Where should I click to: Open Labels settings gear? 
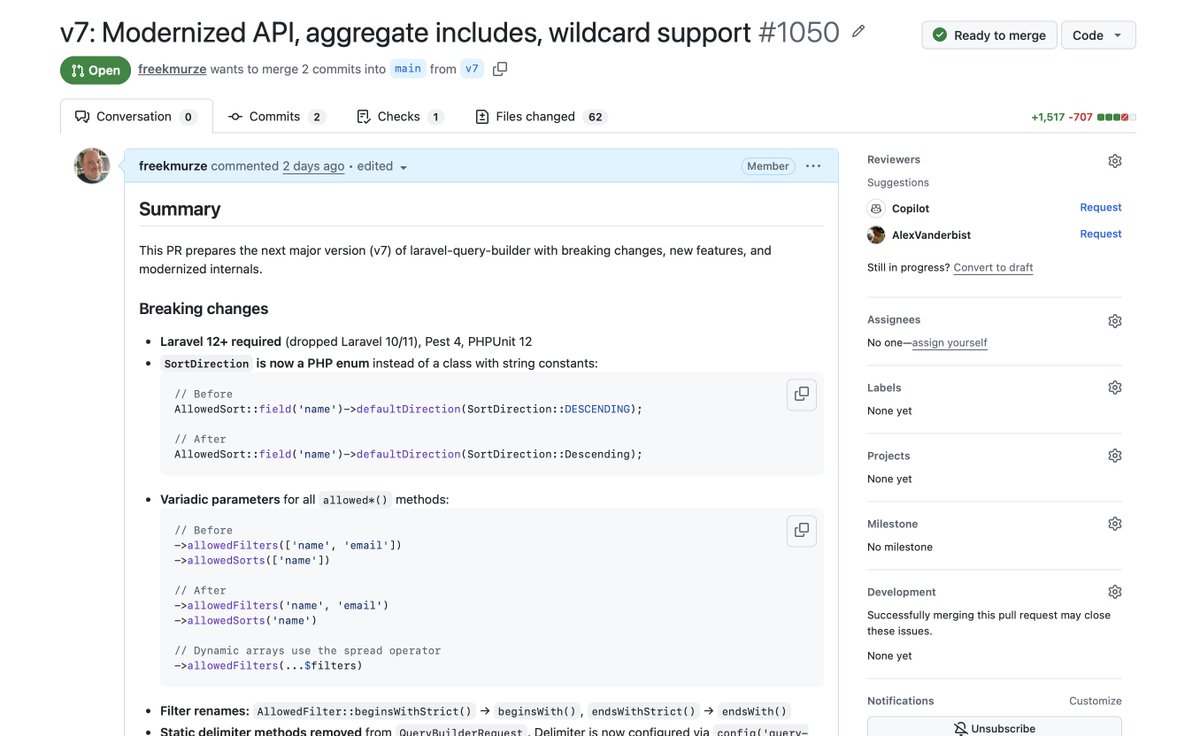click(x=1115, y=388)
